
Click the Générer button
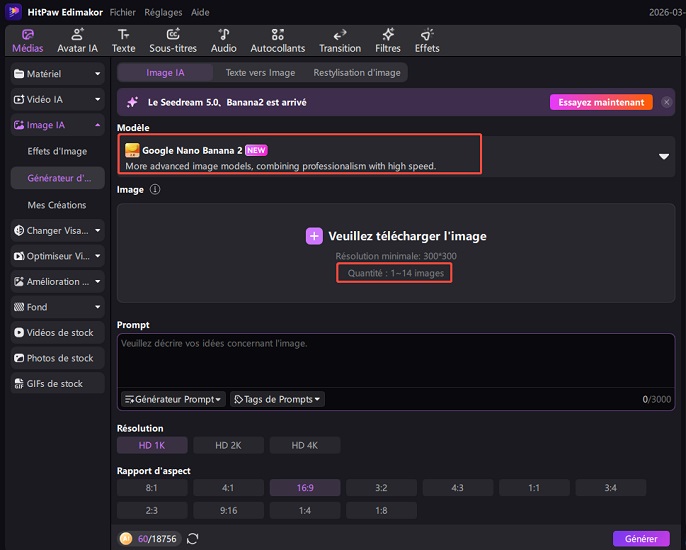point(641,538)
